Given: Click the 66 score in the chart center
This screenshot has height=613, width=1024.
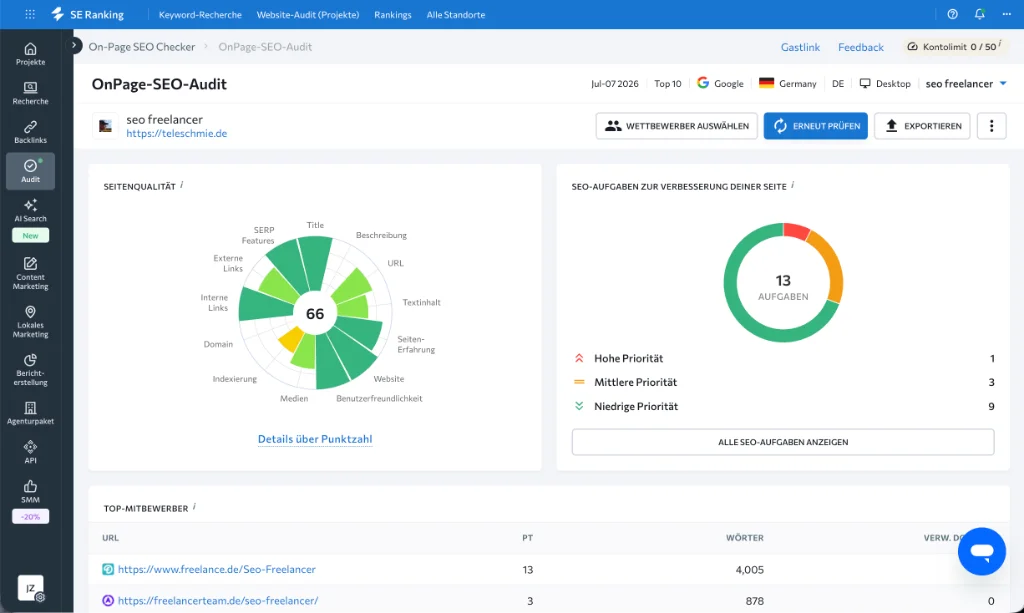Looking at the screenshot, I should point(315,314).
